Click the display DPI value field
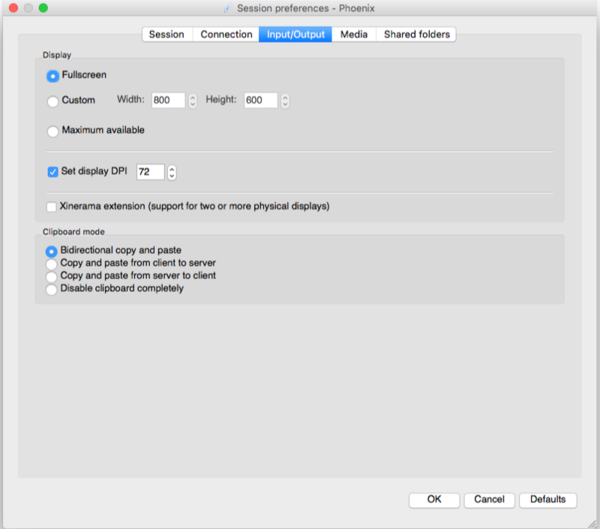Screen dimensions: 600x529 pos(150,172)
